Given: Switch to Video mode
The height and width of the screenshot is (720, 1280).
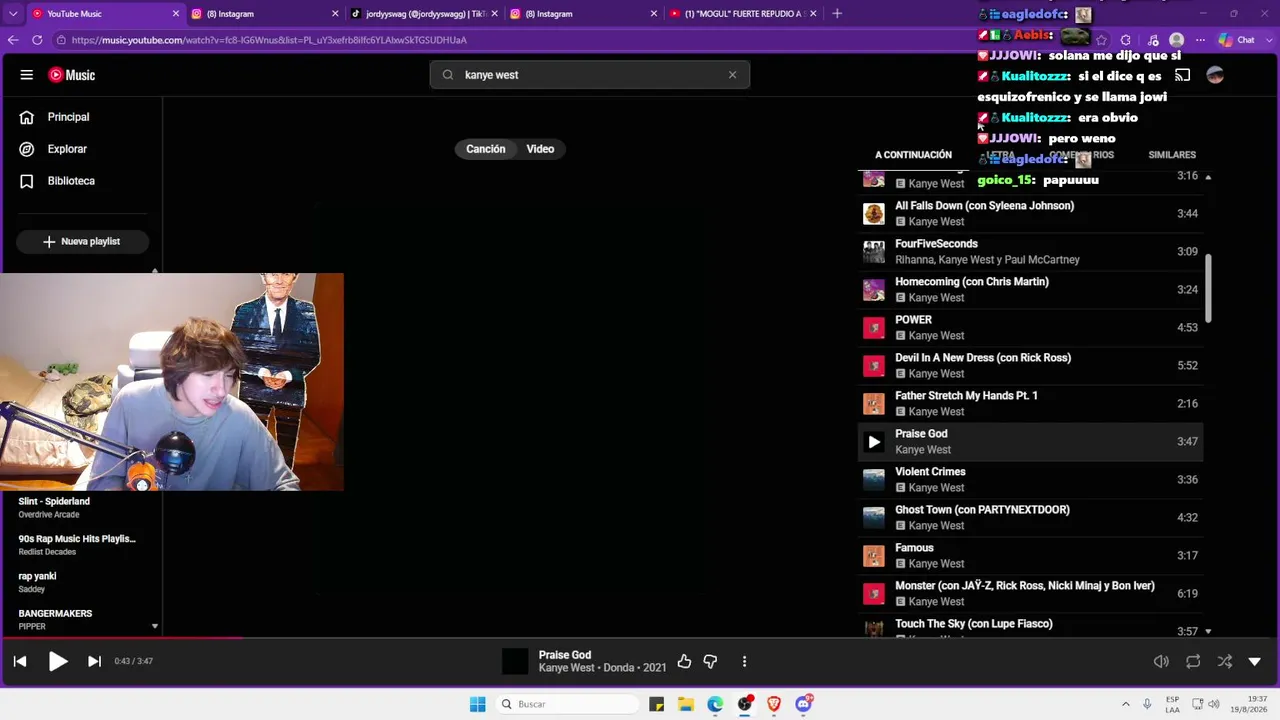Looking at the screenshot, I should (540, 149).
